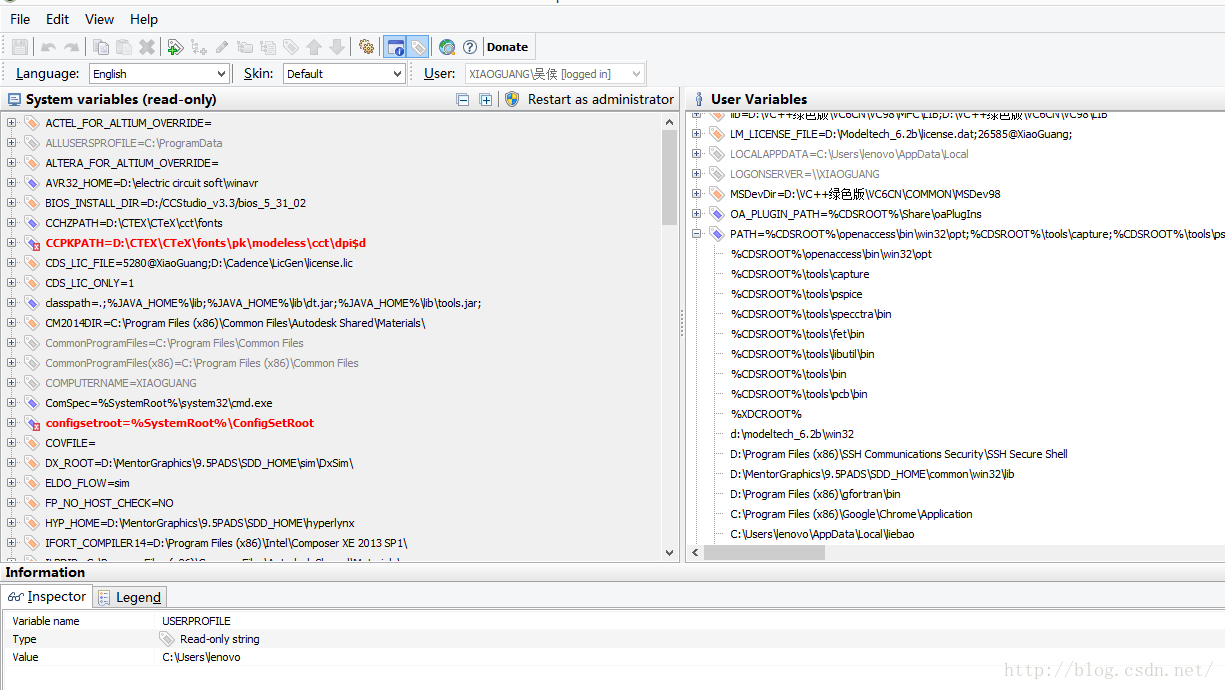1225x690 pixels.
Task: Collapse the PATH user variable node
Action: [x=697, y=234]
